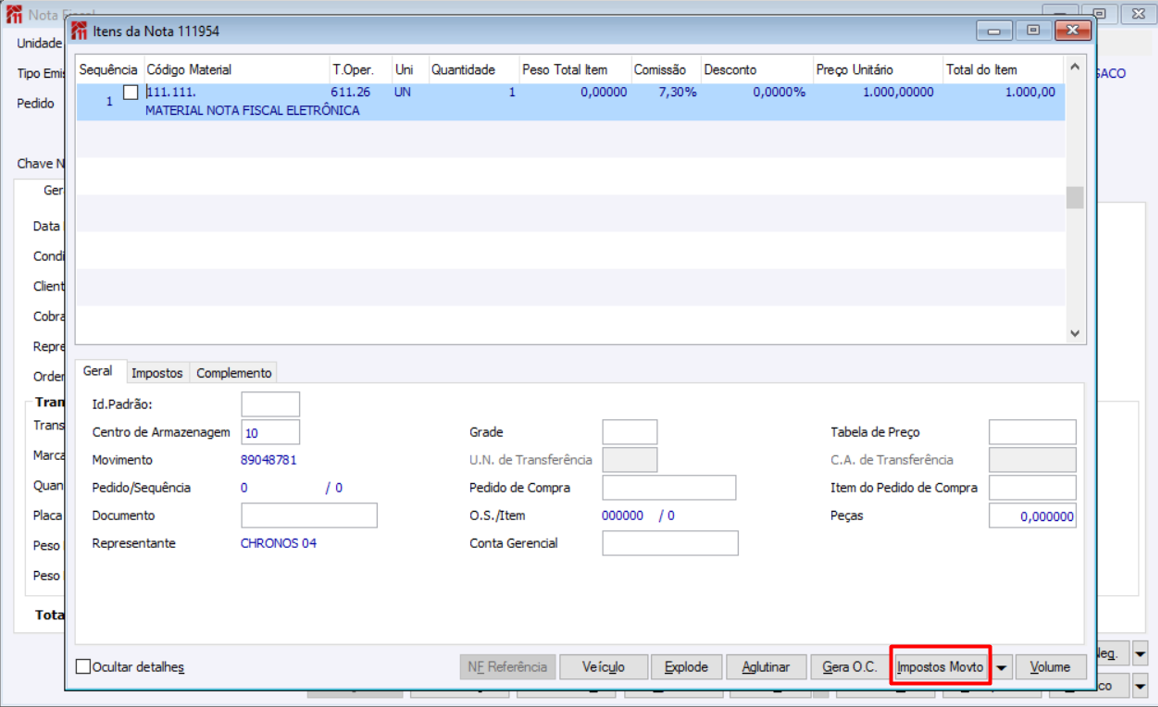Click the items grid scroll up arrow

(1075, 67)
